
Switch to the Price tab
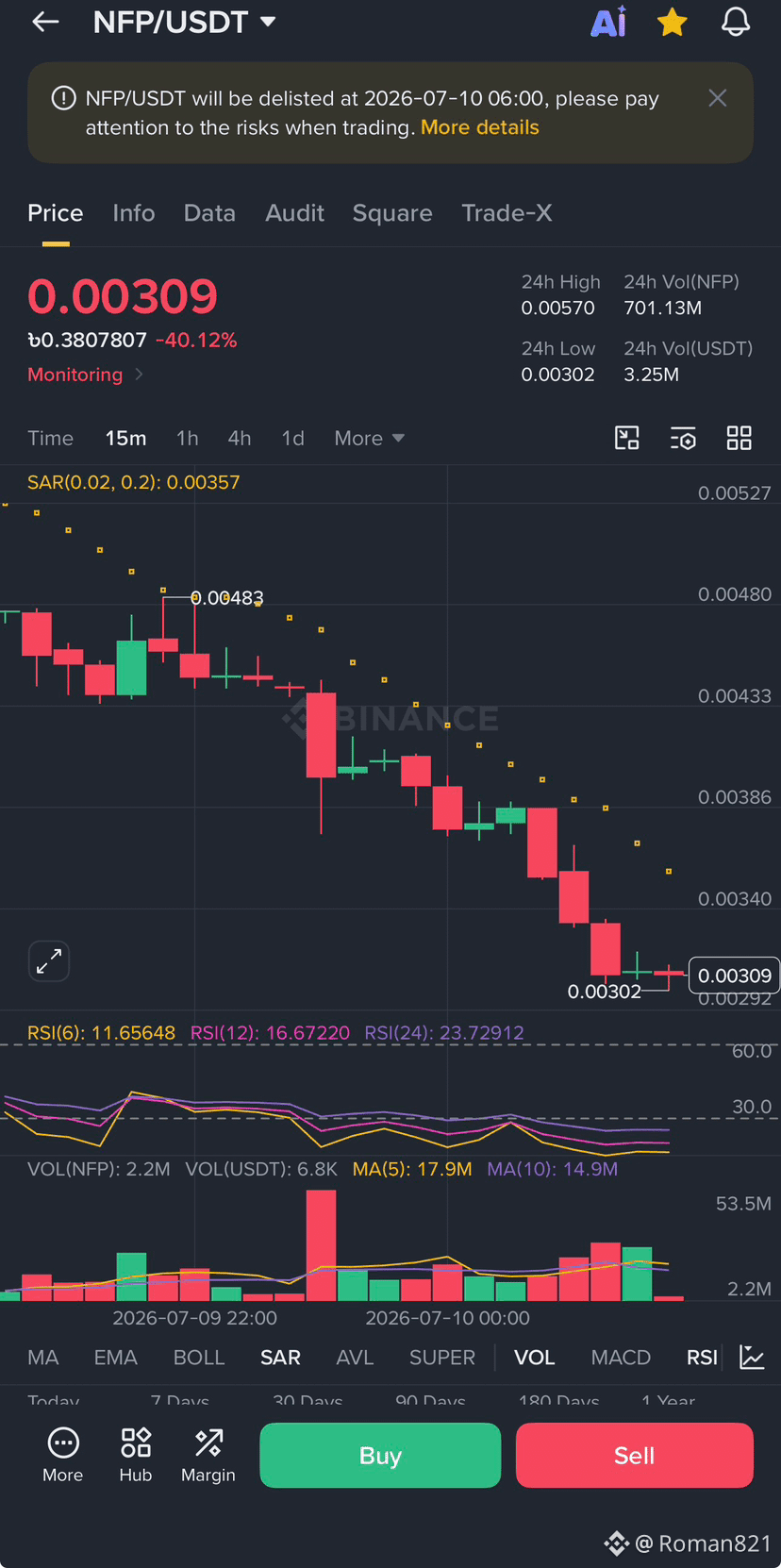tap(56, 213)
